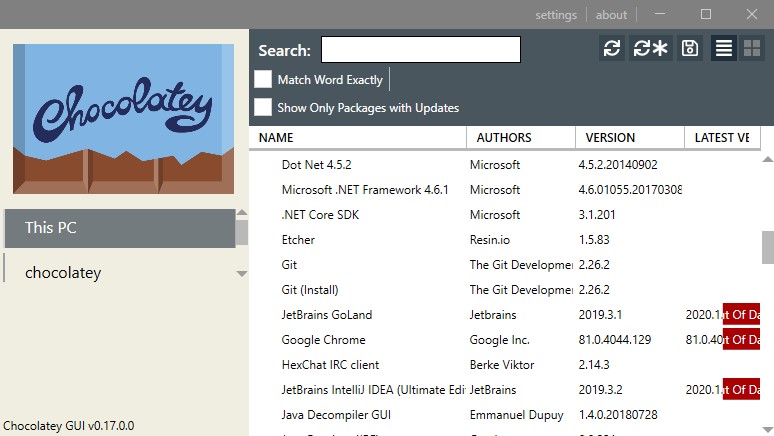Select the HexChat IRC client package
This screenshot has width=774, height=436.
pyautogui.click(x=505, y=365)
